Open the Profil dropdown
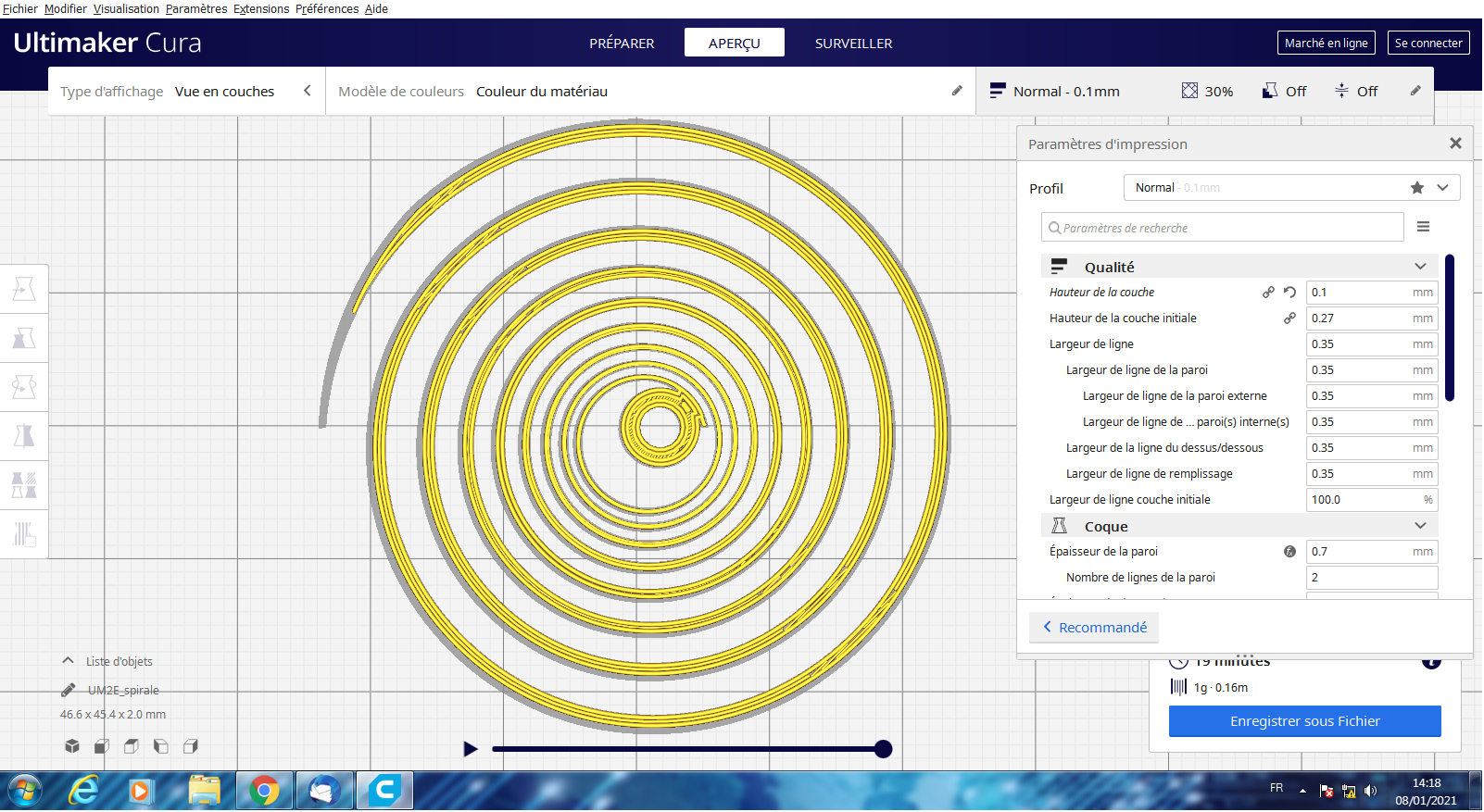This screenshot has height=812, width=1484. tap(1442, 188)
